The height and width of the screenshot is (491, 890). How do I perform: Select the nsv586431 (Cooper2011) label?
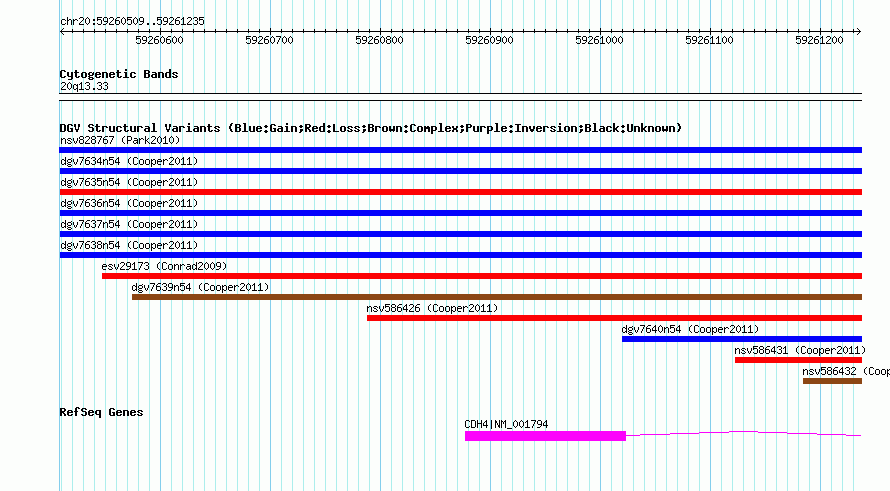coord(800,350)
